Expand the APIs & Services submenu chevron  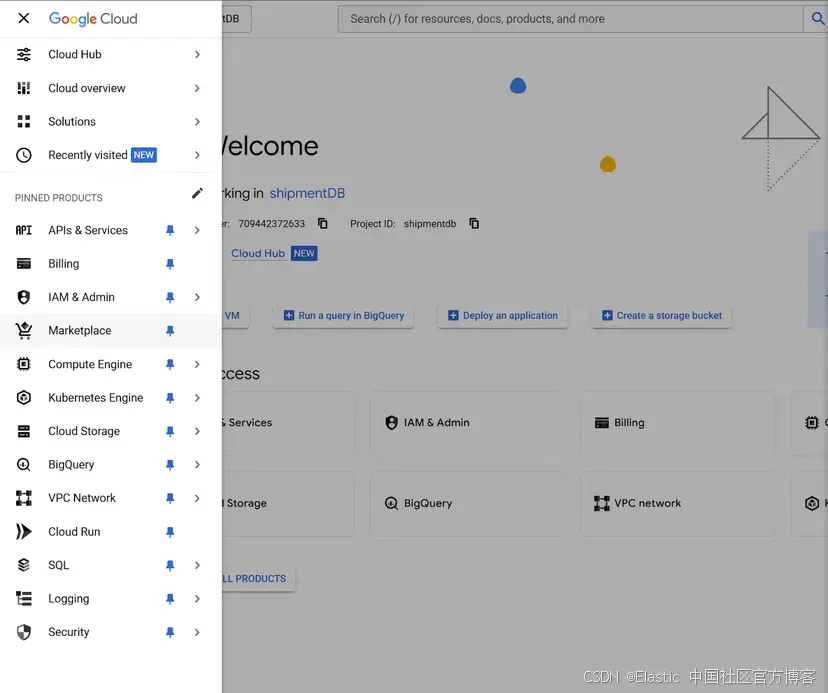[197, 230]
